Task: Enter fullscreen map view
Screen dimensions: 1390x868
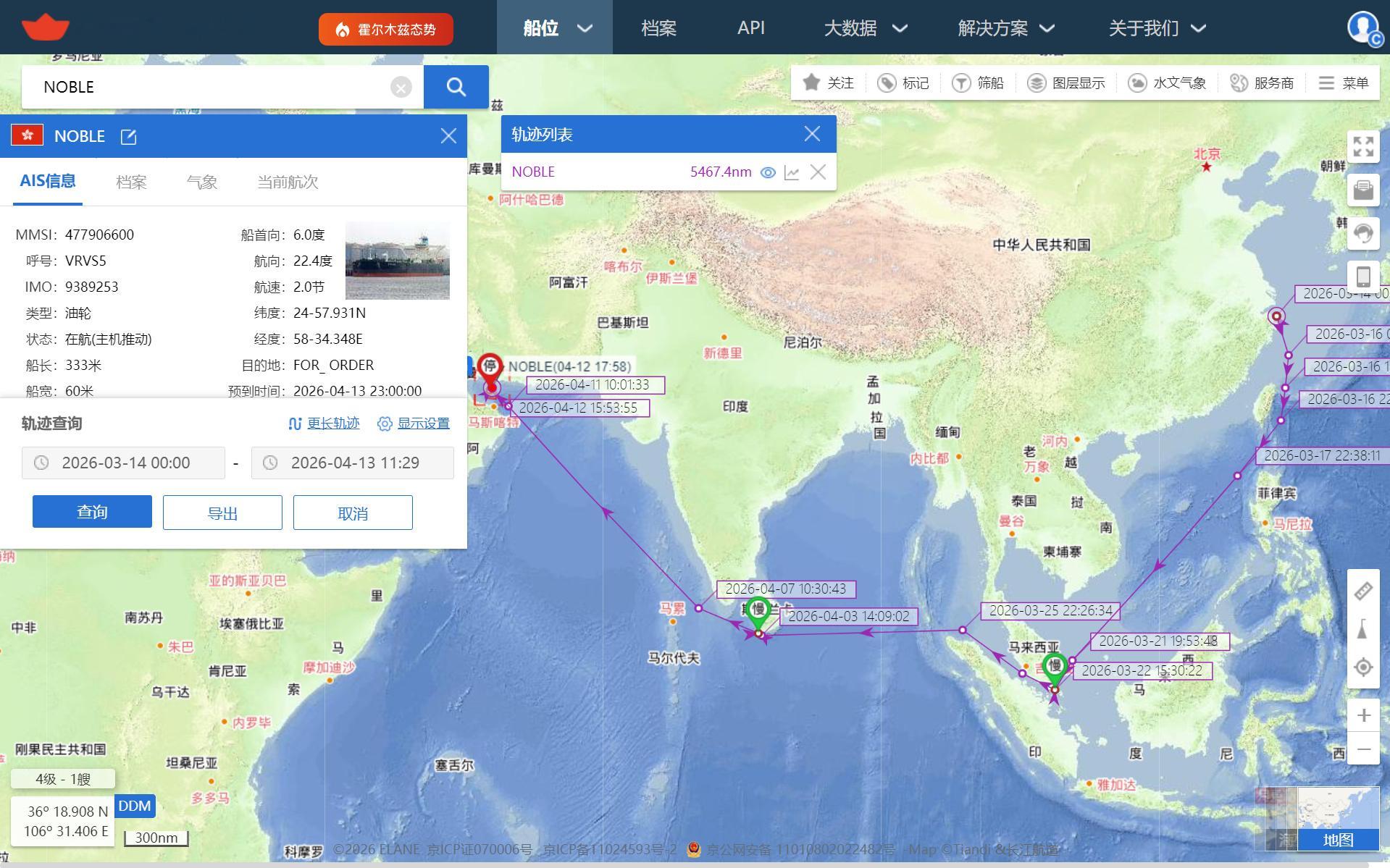Action: tap(1364, 146)
